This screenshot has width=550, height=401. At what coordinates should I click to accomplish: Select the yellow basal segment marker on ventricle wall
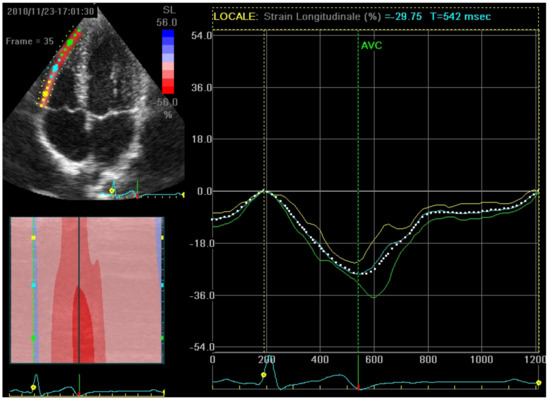pos(45,94)
